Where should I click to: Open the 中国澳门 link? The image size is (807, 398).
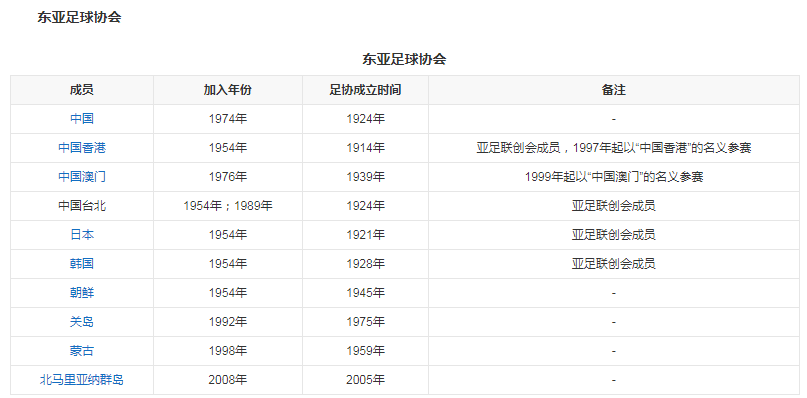click(x=82, y=177)
